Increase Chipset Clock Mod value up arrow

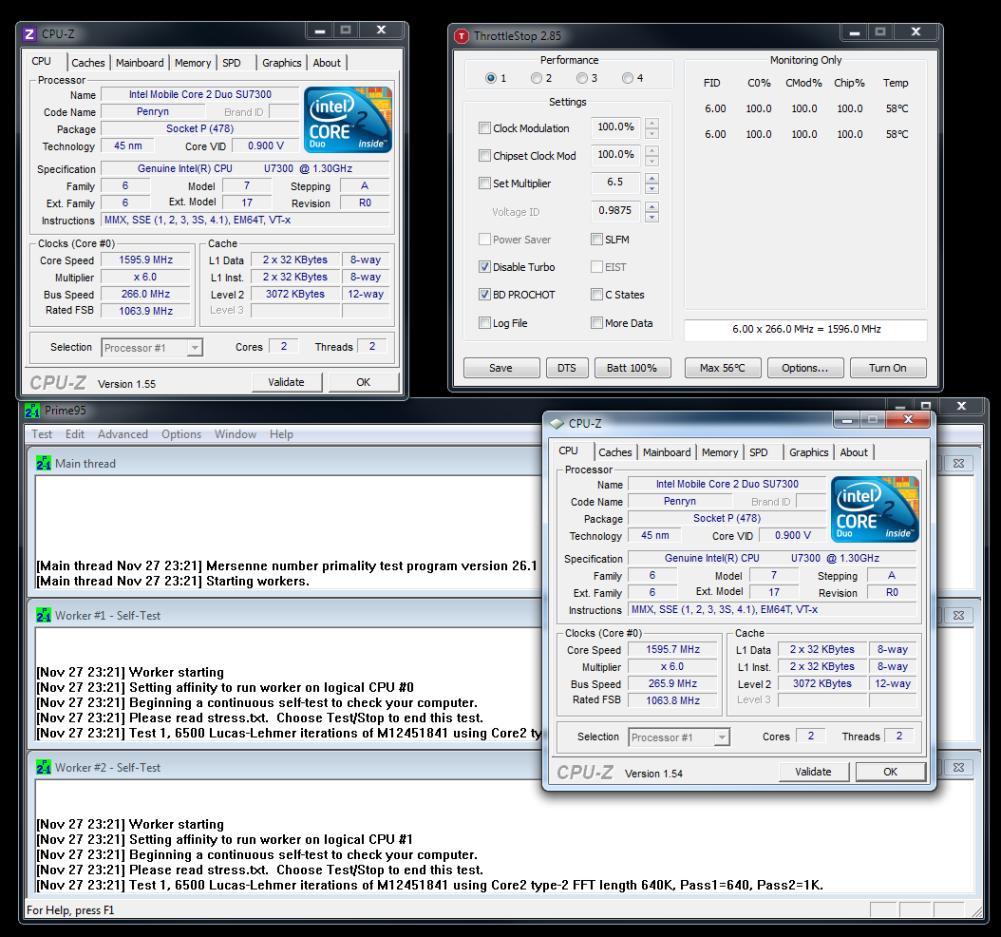(652, 150)
